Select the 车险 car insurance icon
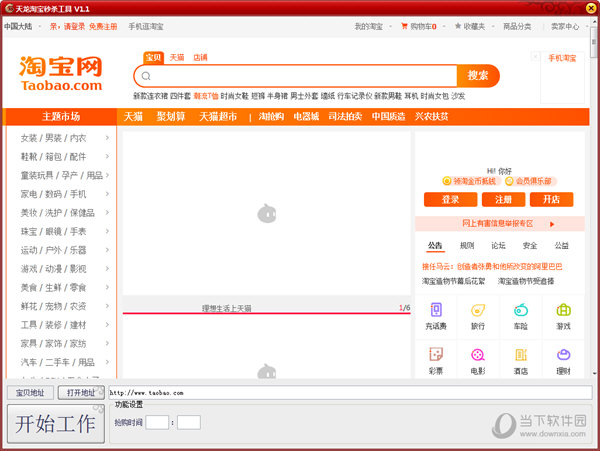This screenshot has width=600, height=451. click(521, 309)
